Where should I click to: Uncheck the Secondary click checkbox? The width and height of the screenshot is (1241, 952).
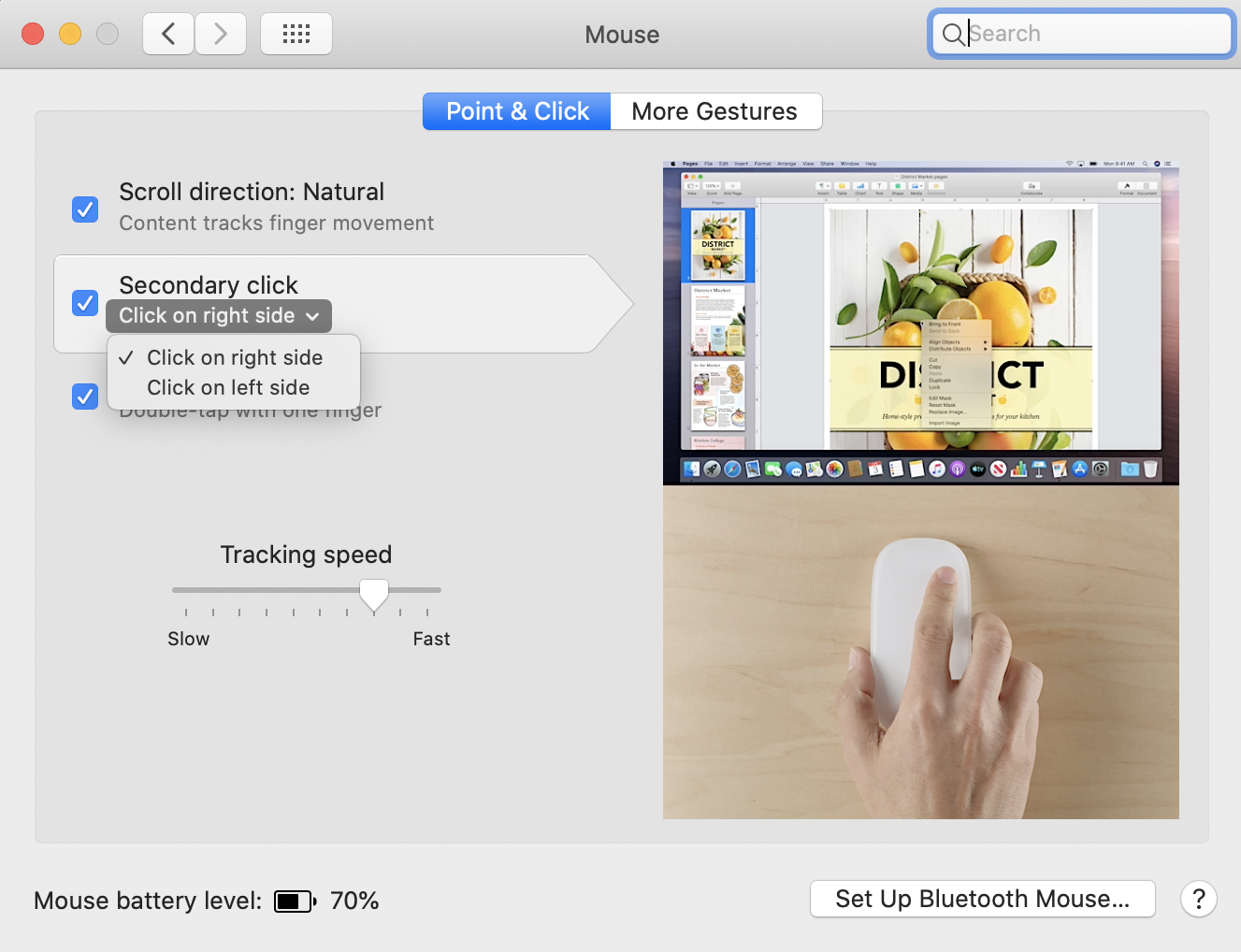click(x=85, y=303)
